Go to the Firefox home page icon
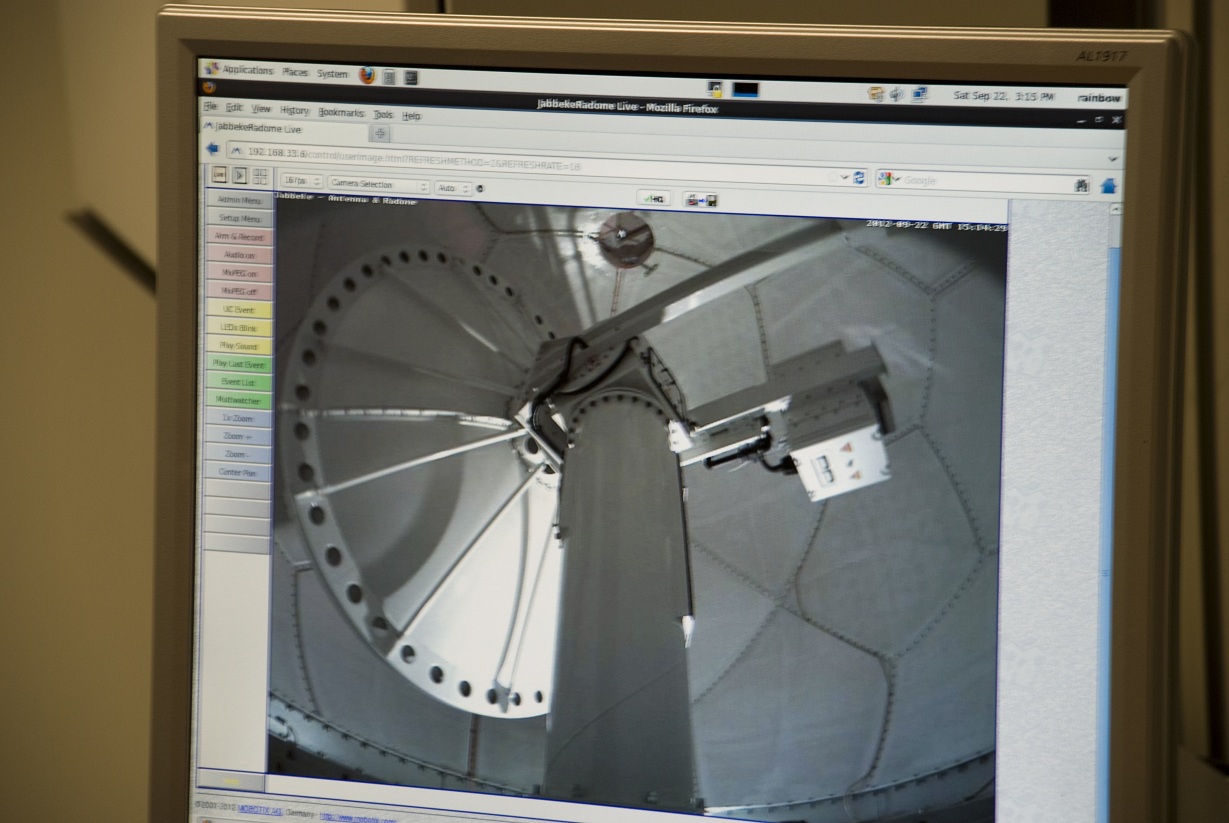The height and width of the screenshot is (823, 1229). tap(1108, 186)
